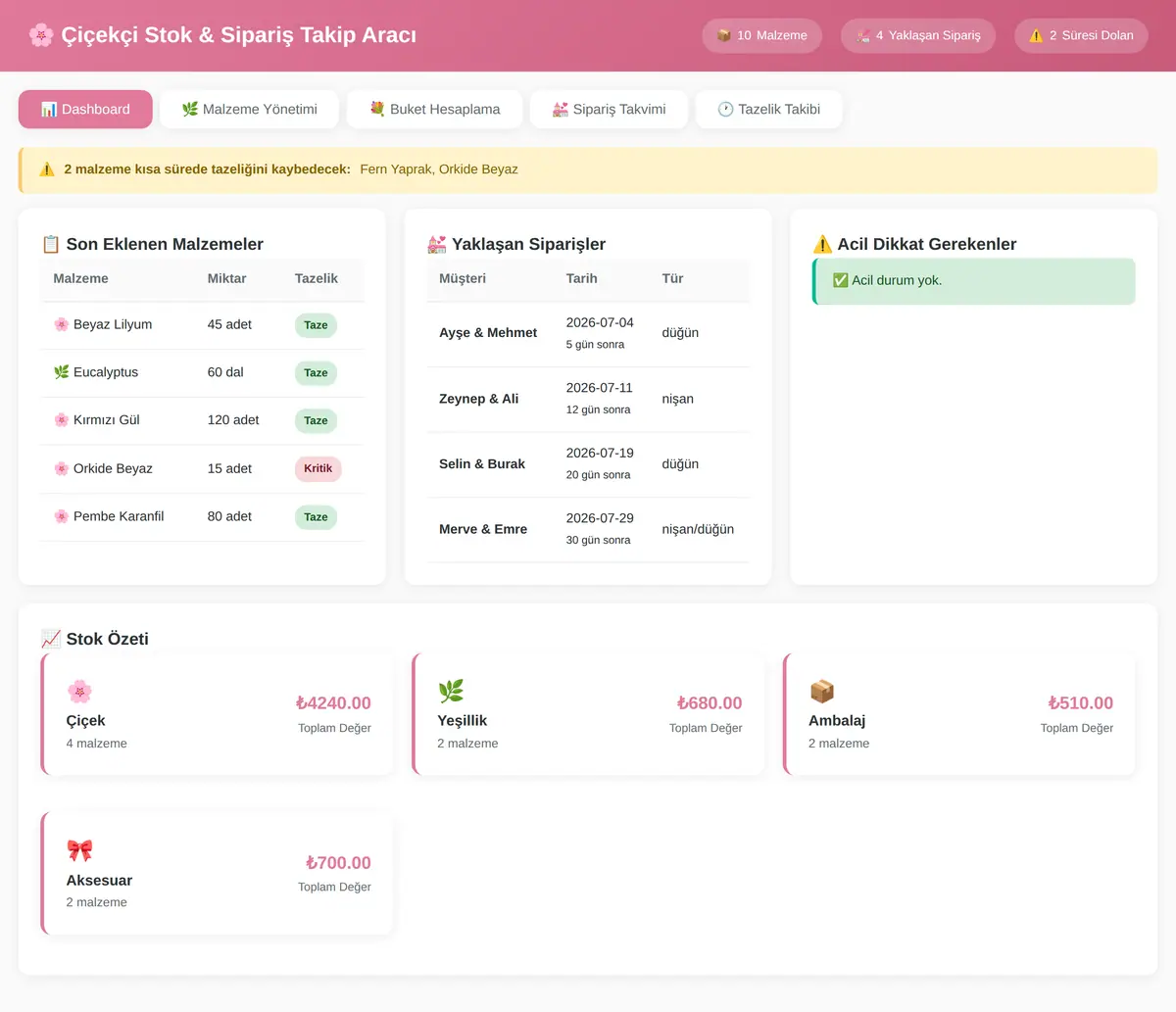Screen dimensions: 1176x1012
Task: Select the Zeynep & Ali customer name
Action: point(479,399)
